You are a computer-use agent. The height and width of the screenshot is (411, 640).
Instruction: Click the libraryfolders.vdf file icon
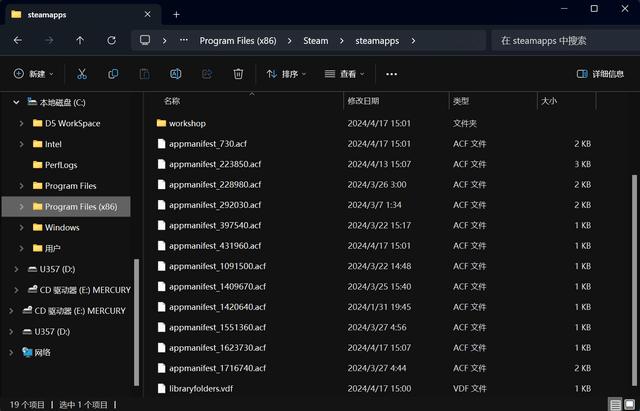tap(162, 388)
